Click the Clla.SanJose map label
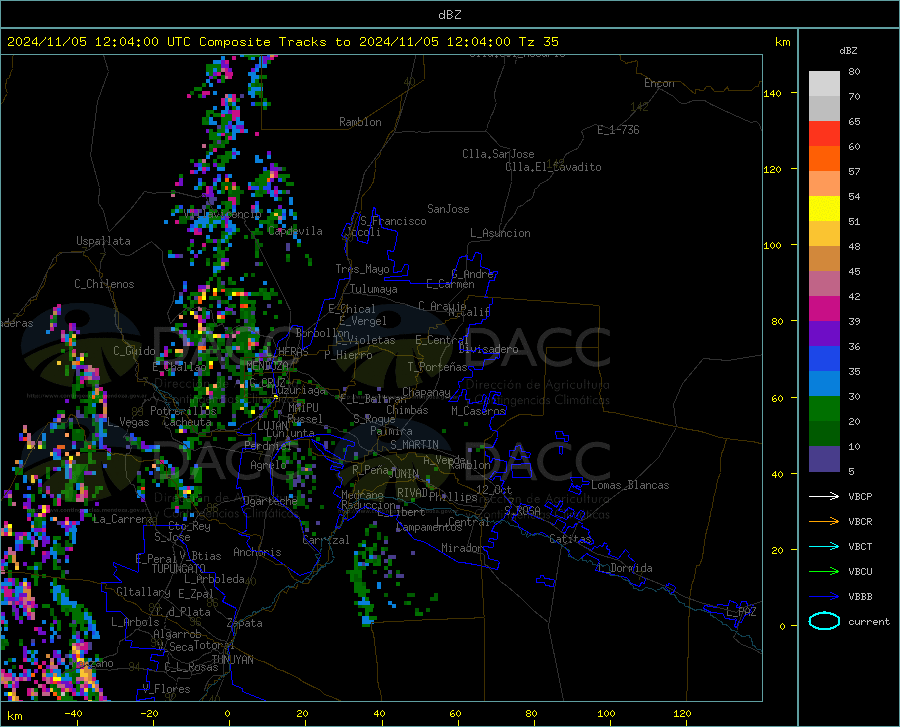 tap(498, 154)
